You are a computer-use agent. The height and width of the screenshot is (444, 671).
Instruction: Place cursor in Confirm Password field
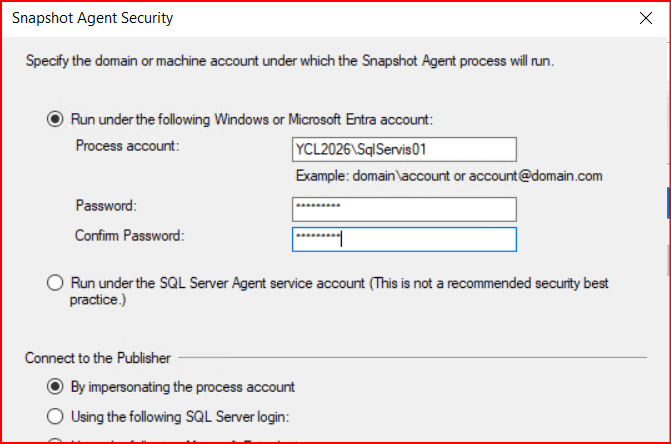click(x=404, y=239)
